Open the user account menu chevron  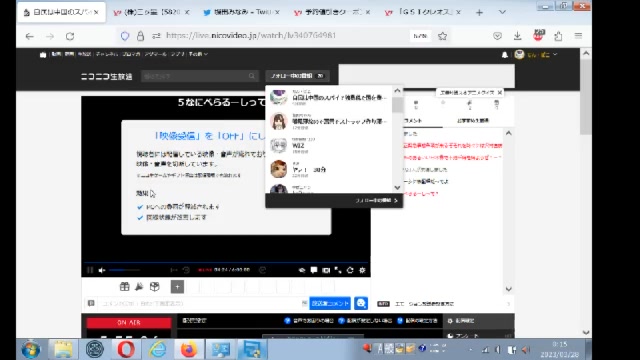(555, 54)
